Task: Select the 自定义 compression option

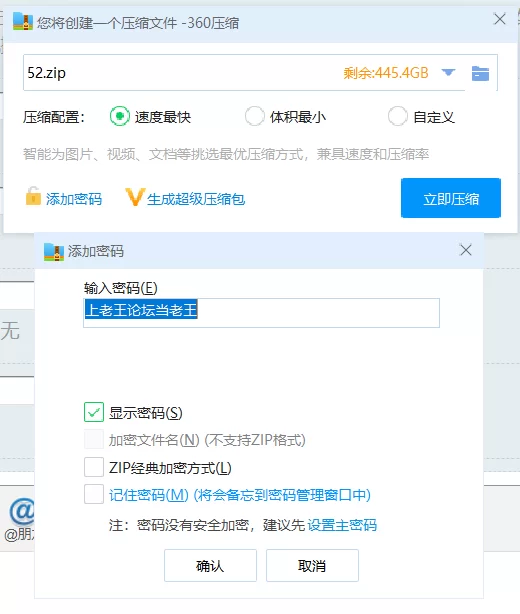Action: click(x=397, y=116)
